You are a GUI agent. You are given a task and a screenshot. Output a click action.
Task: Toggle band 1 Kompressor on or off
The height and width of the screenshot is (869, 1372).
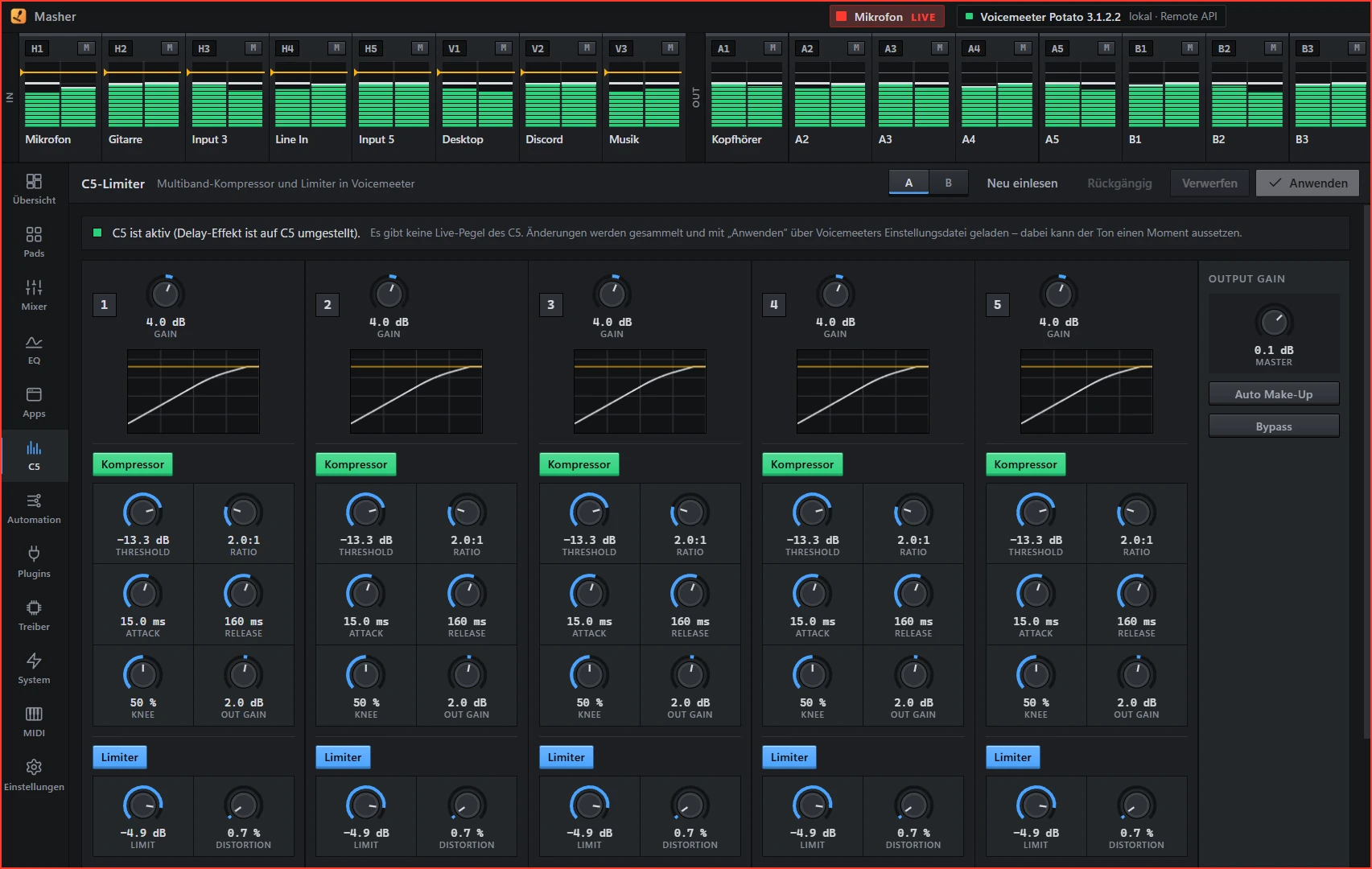133,464
